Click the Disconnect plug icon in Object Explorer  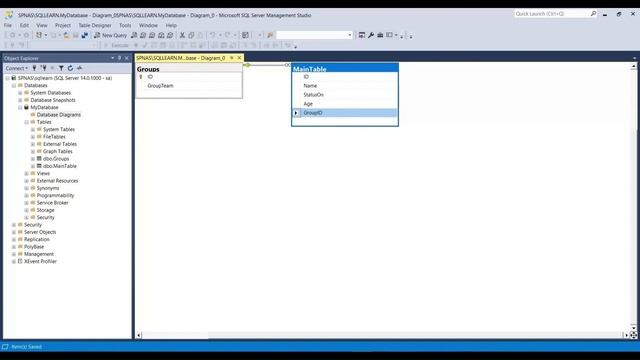(43, 68)
